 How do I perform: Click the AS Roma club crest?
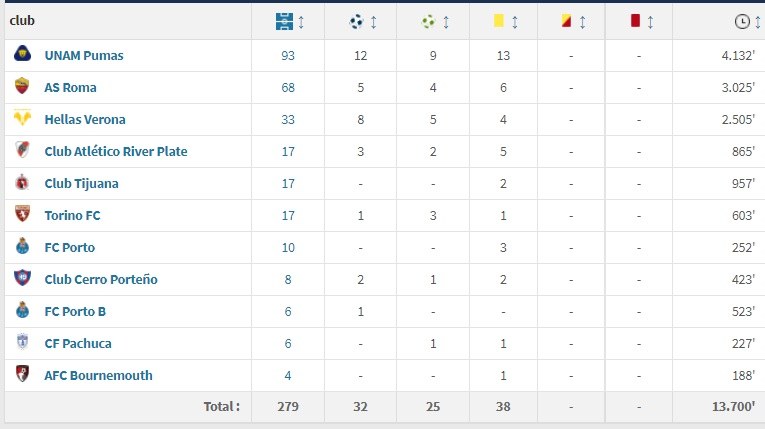(22, 85)
